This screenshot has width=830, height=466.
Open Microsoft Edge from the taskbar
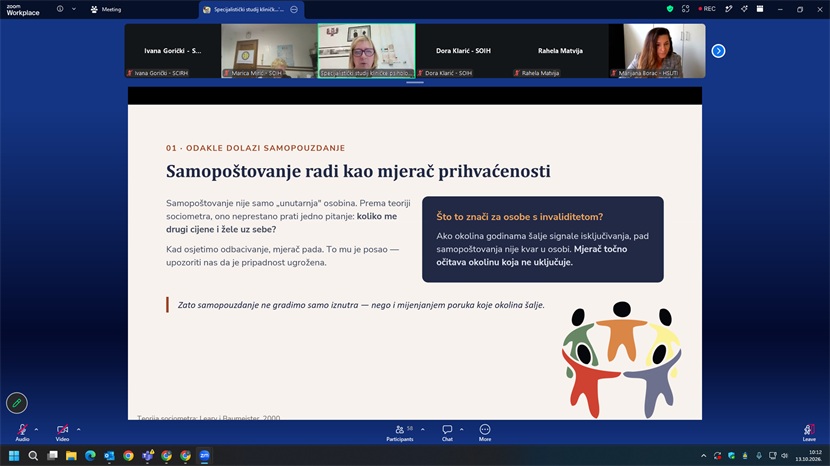pos(91,455)
